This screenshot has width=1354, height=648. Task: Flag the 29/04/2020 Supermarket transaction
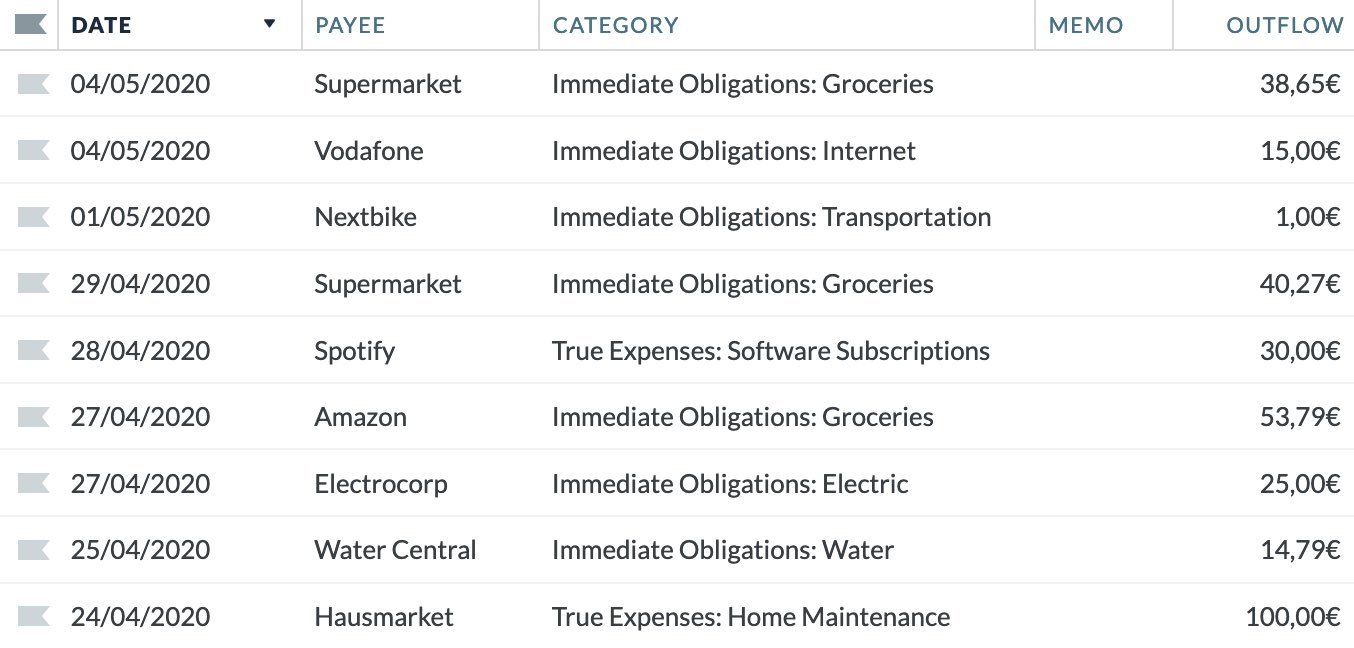coord(33,284)
